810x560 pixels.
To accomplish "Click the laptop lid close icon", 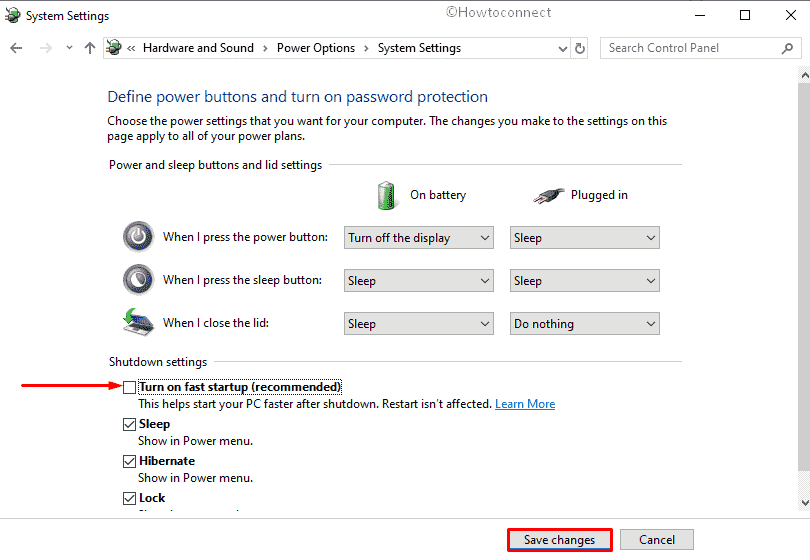I will pos(138,322).
